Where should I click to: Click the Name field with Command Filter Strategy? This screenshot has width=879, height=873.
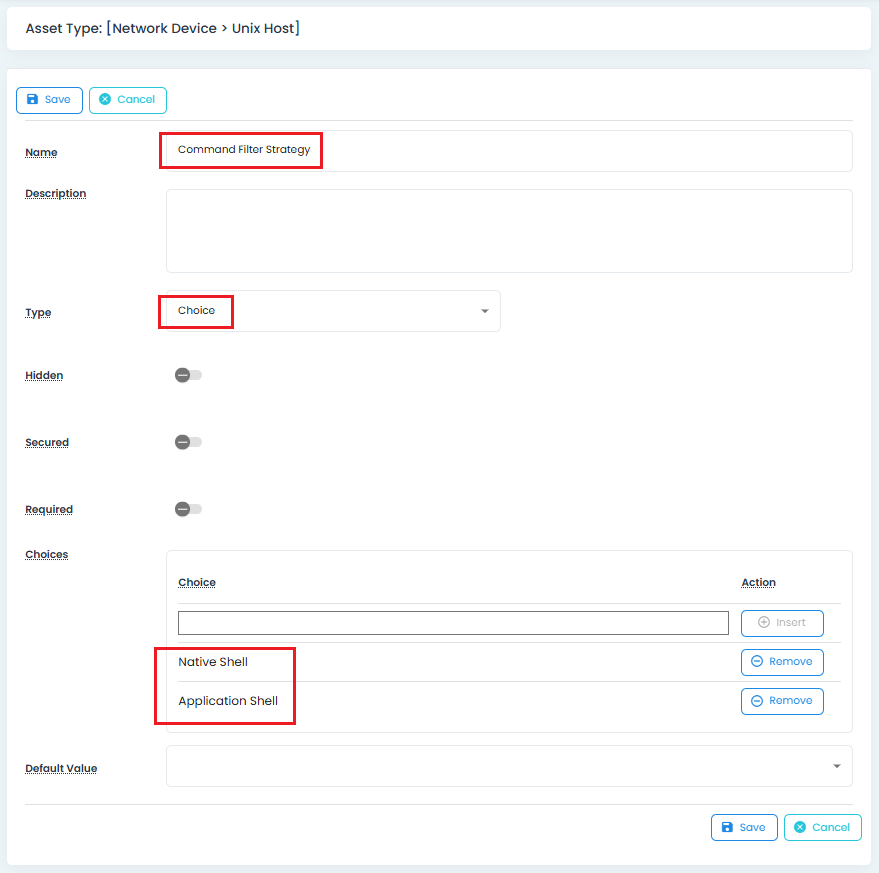click(508, 150)
